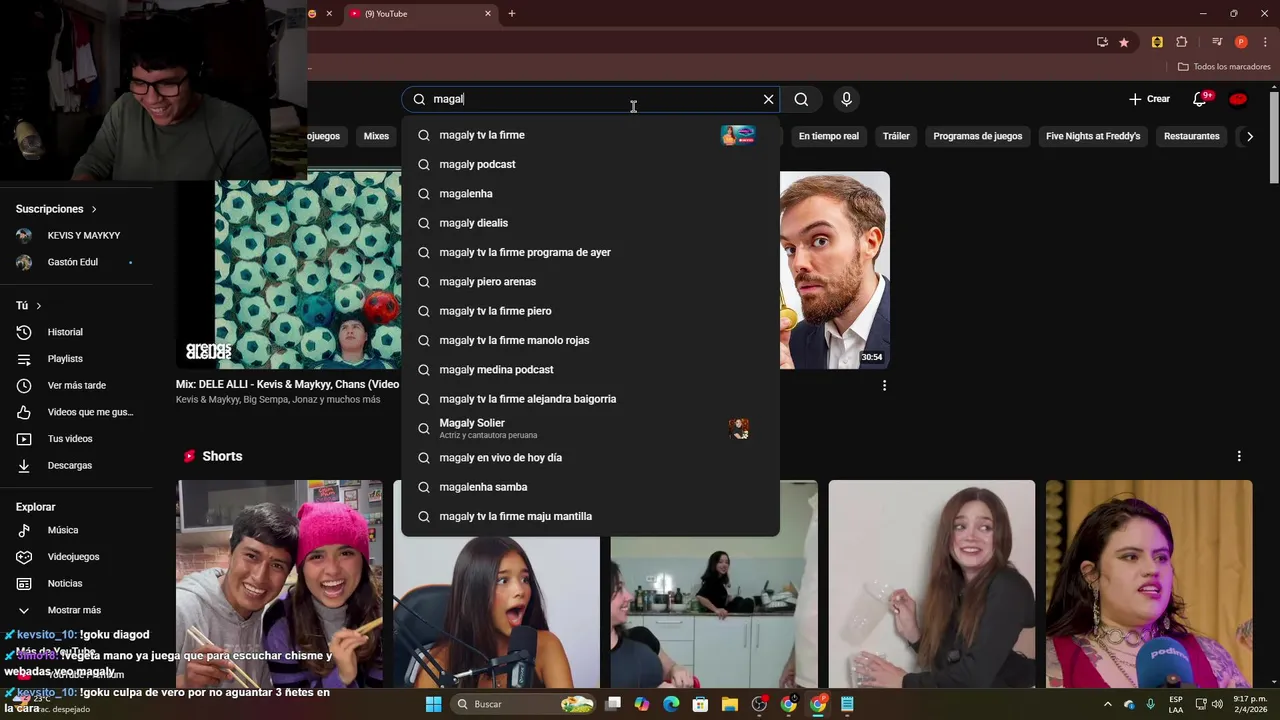Click the taskbar 'Buscar' search box
This screenshot has height=720, width=1280.
pyautogui.click(x=524, y=704)
